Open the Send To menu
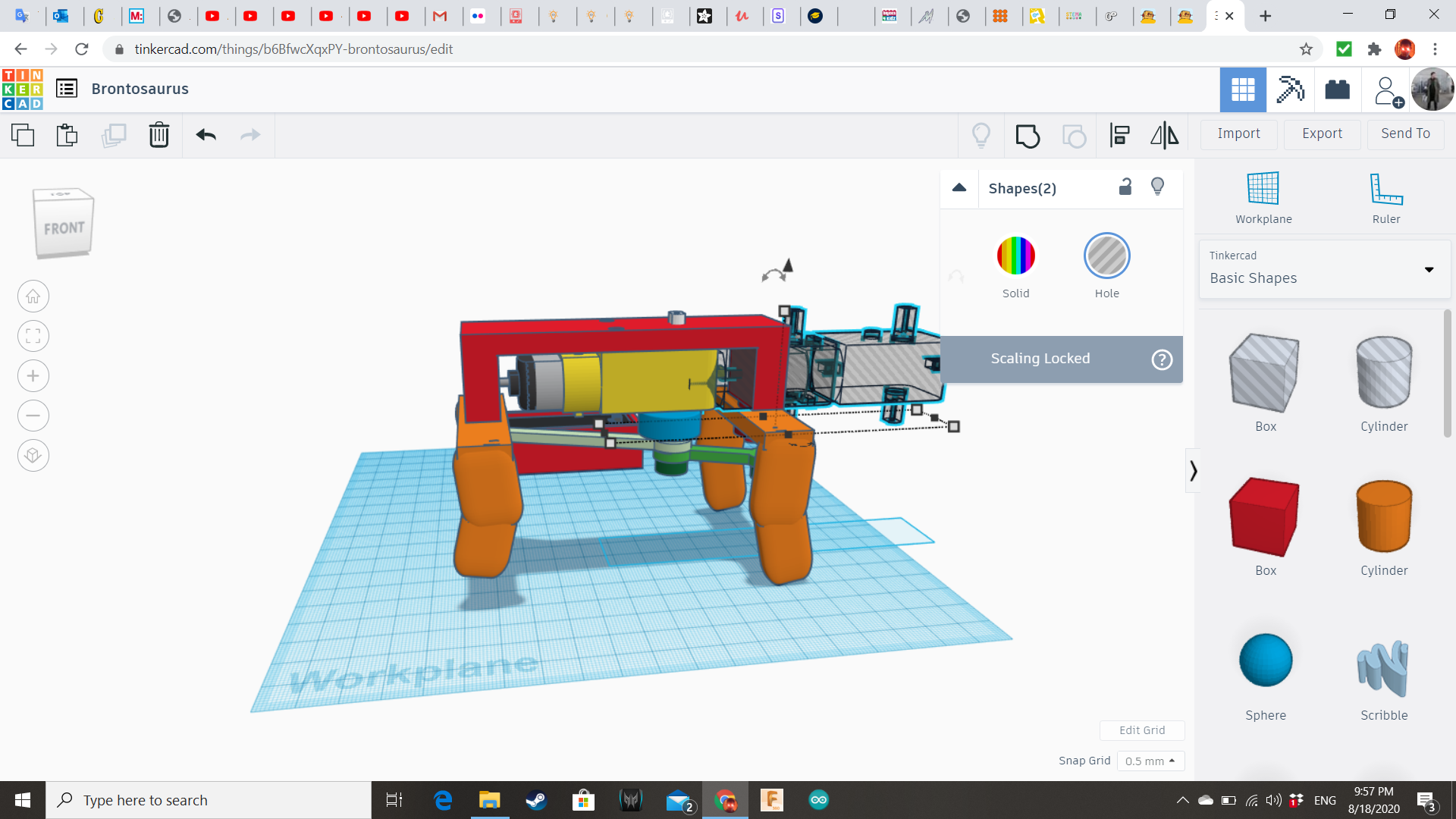The height and width of the screenshot is (819, 1456). [x=1405, y=133]
